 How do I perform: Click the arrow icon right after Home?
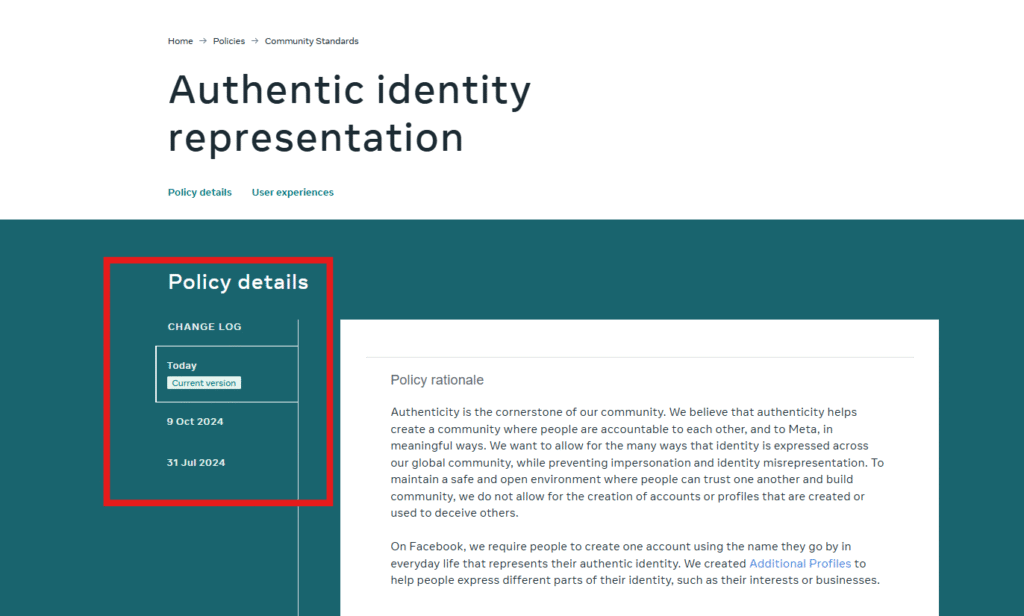point(203,41)
